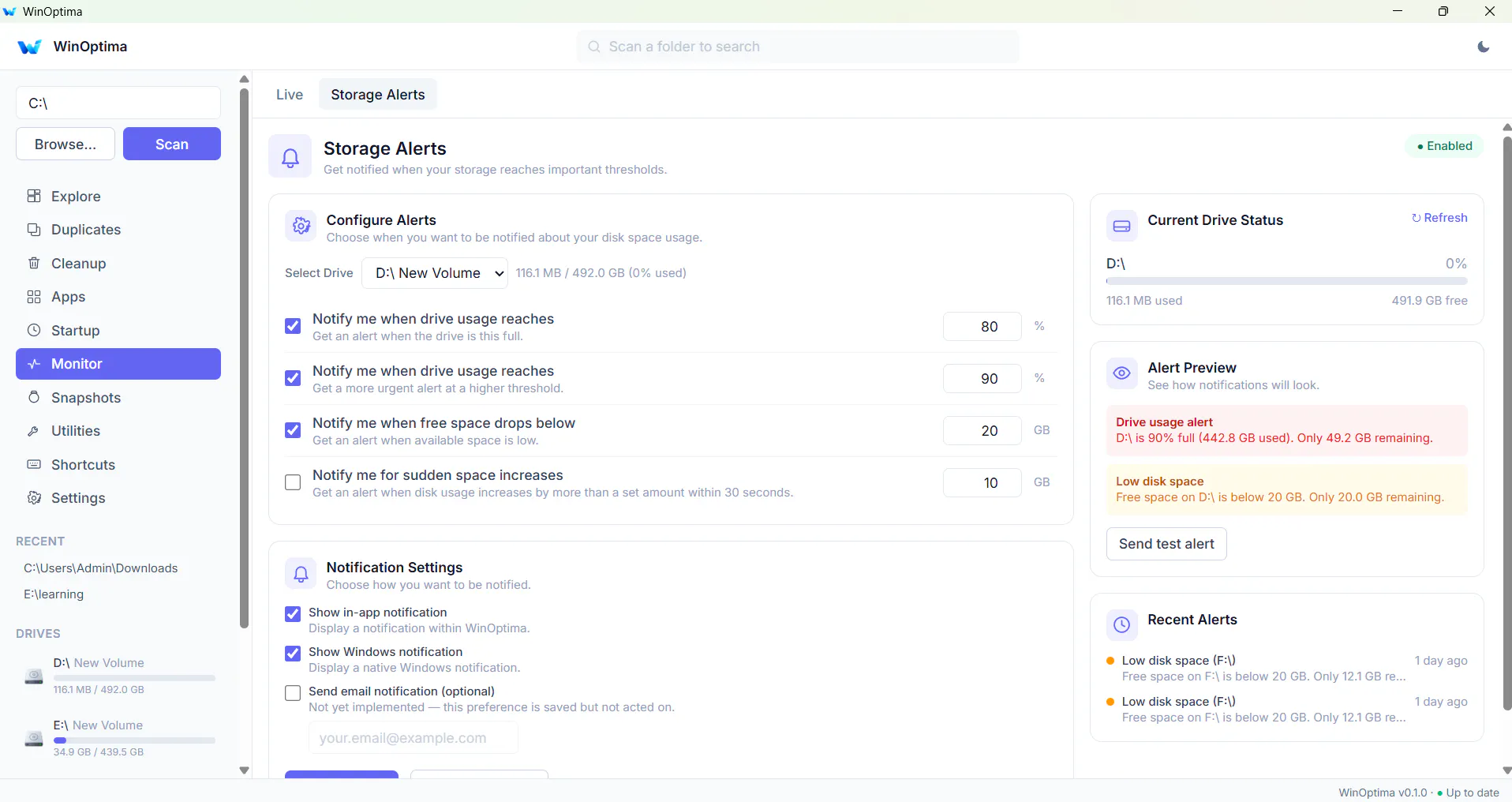Edit the 80 percent threshold field
This screenshot has width=1512, height=802.
click(x=982, y=326)
